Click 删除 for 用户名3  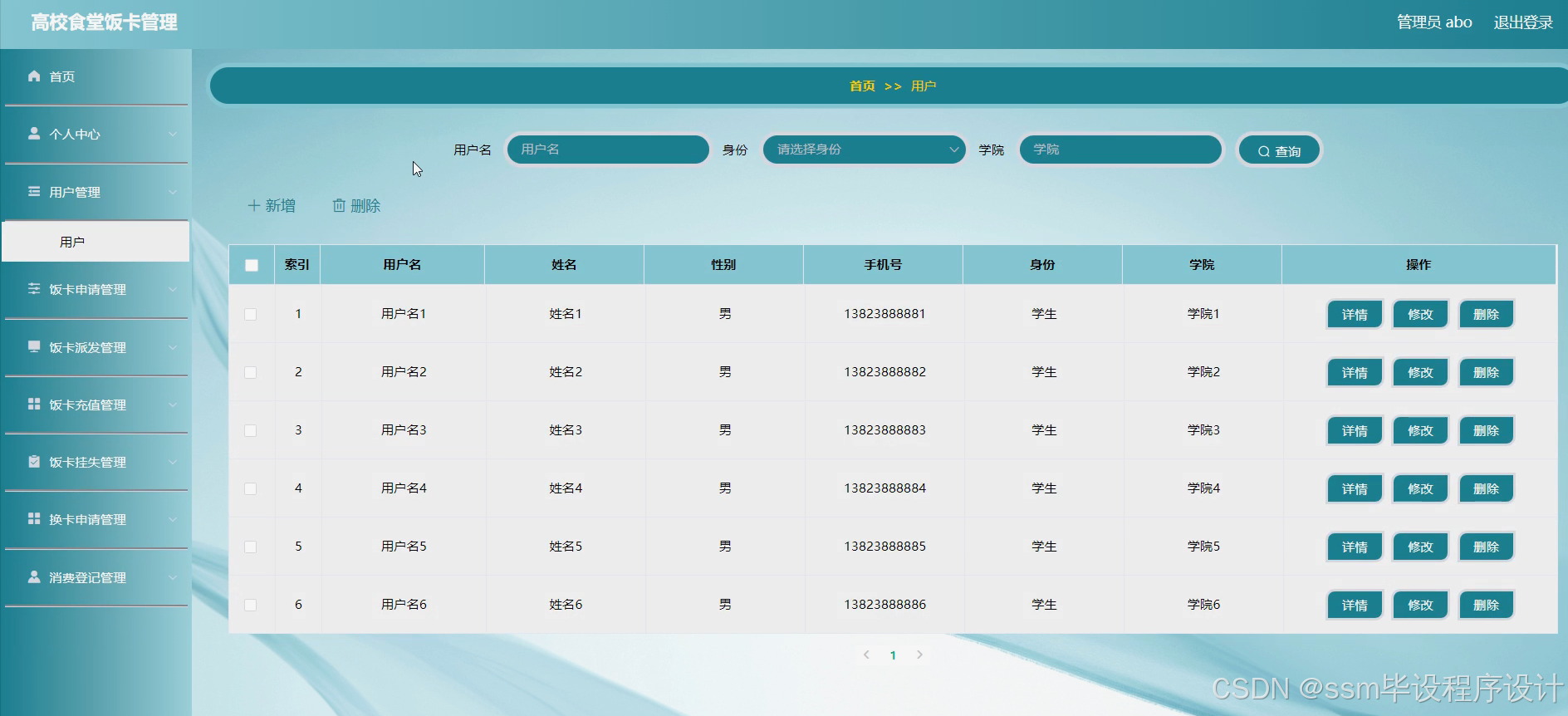(1486, 430)
